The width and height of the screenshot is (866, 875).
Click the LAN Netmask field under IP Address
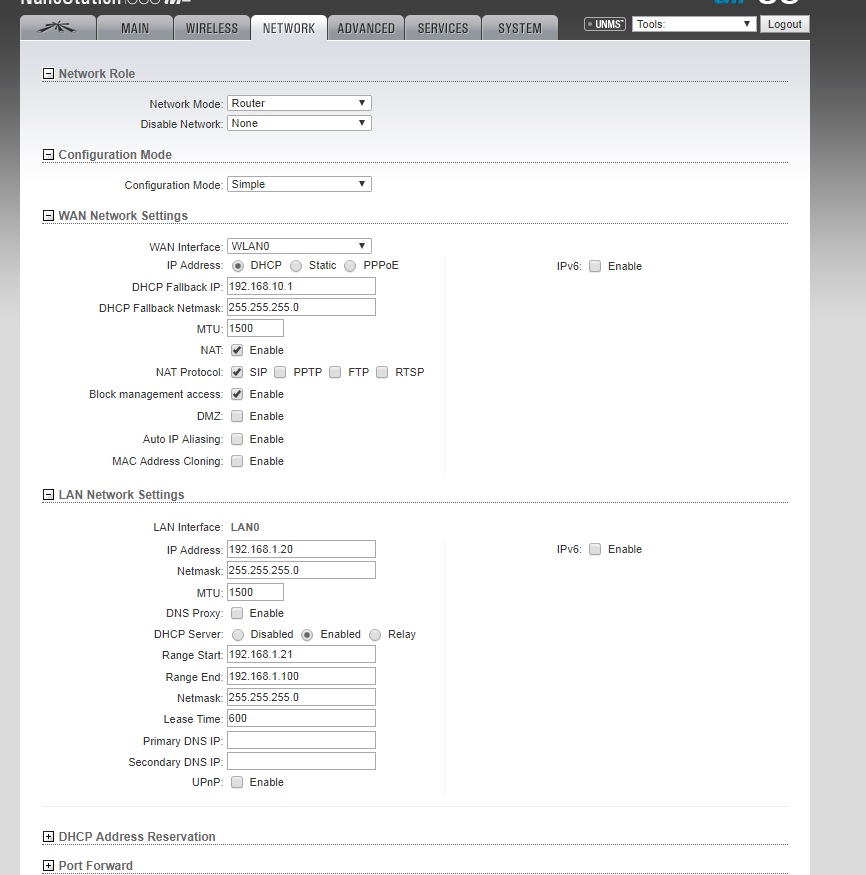pyautogui.click(x=301, y=570)
